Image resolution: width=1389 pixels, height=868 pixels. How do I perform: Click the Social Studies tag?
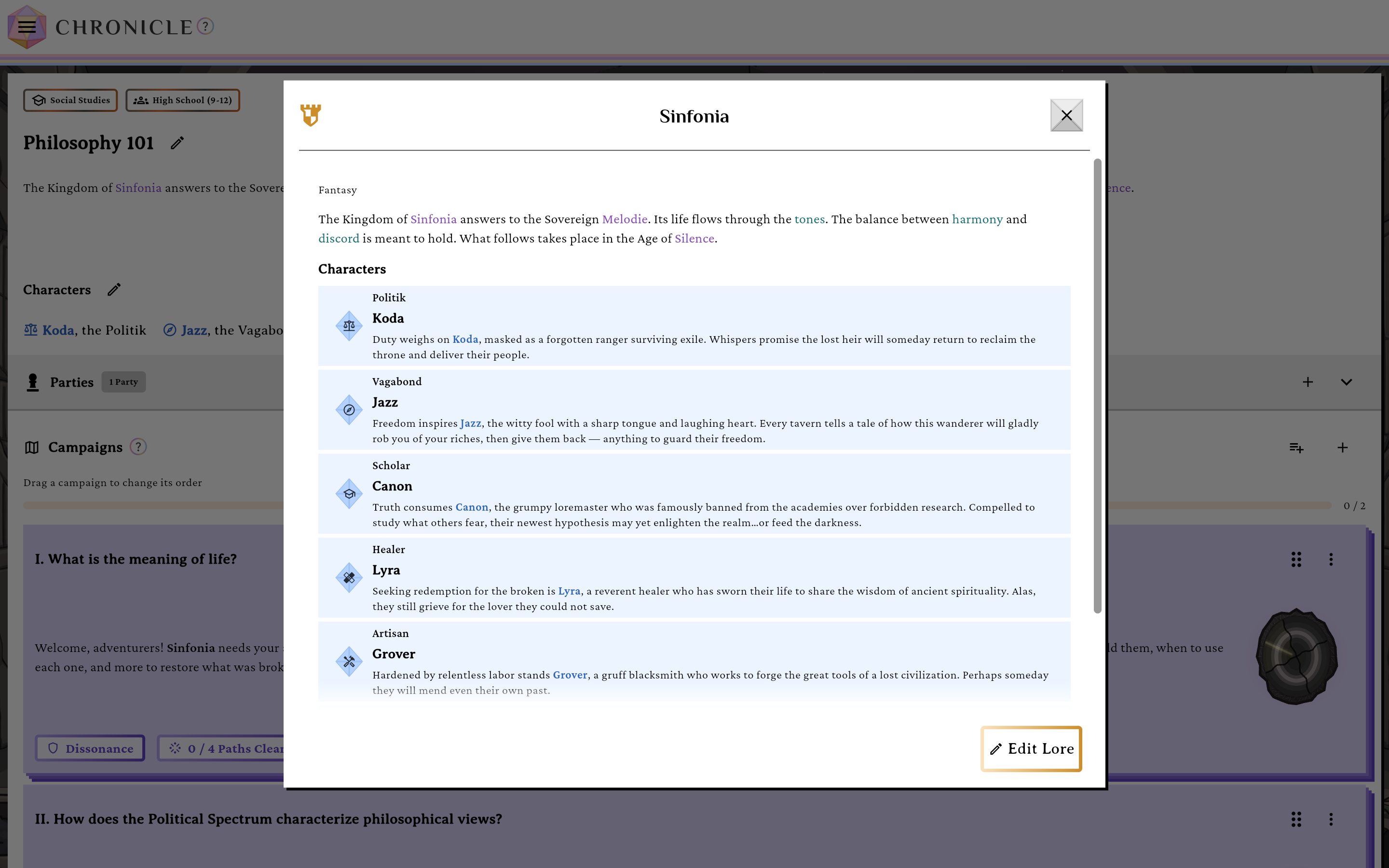coord(70,100)
